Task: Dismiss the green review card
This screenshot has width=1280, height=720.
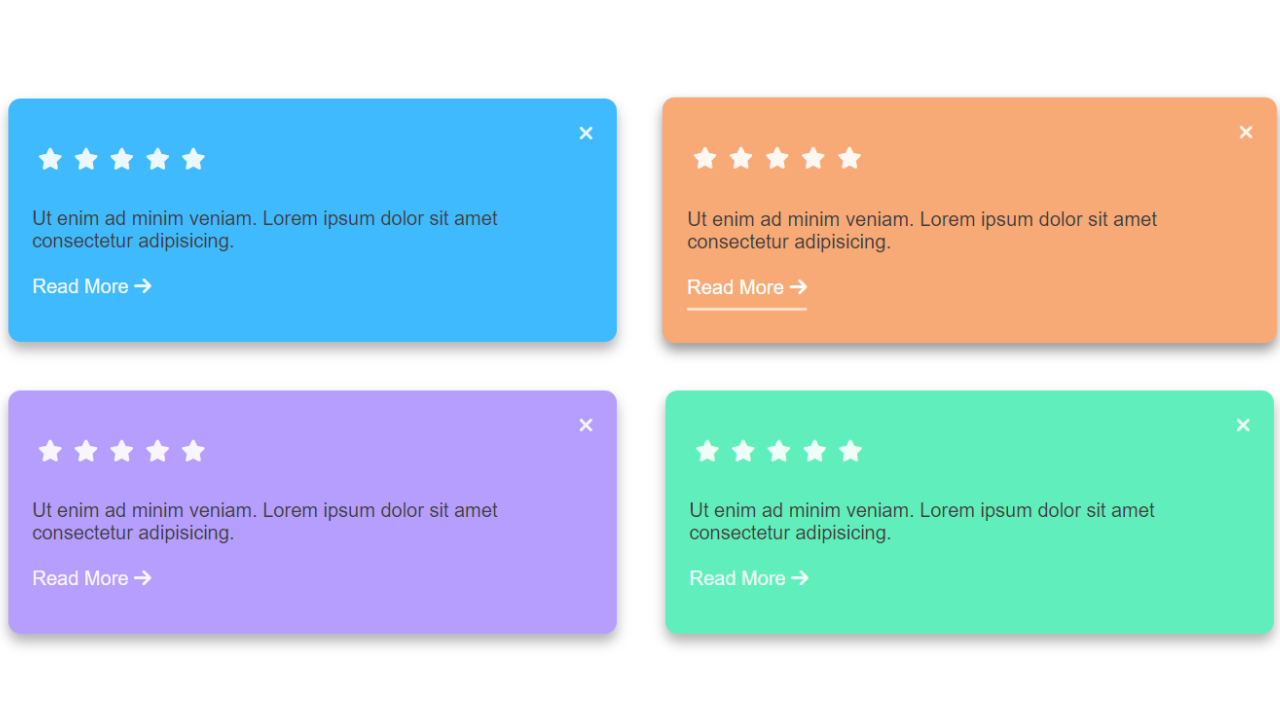Action: [1243, 425]
